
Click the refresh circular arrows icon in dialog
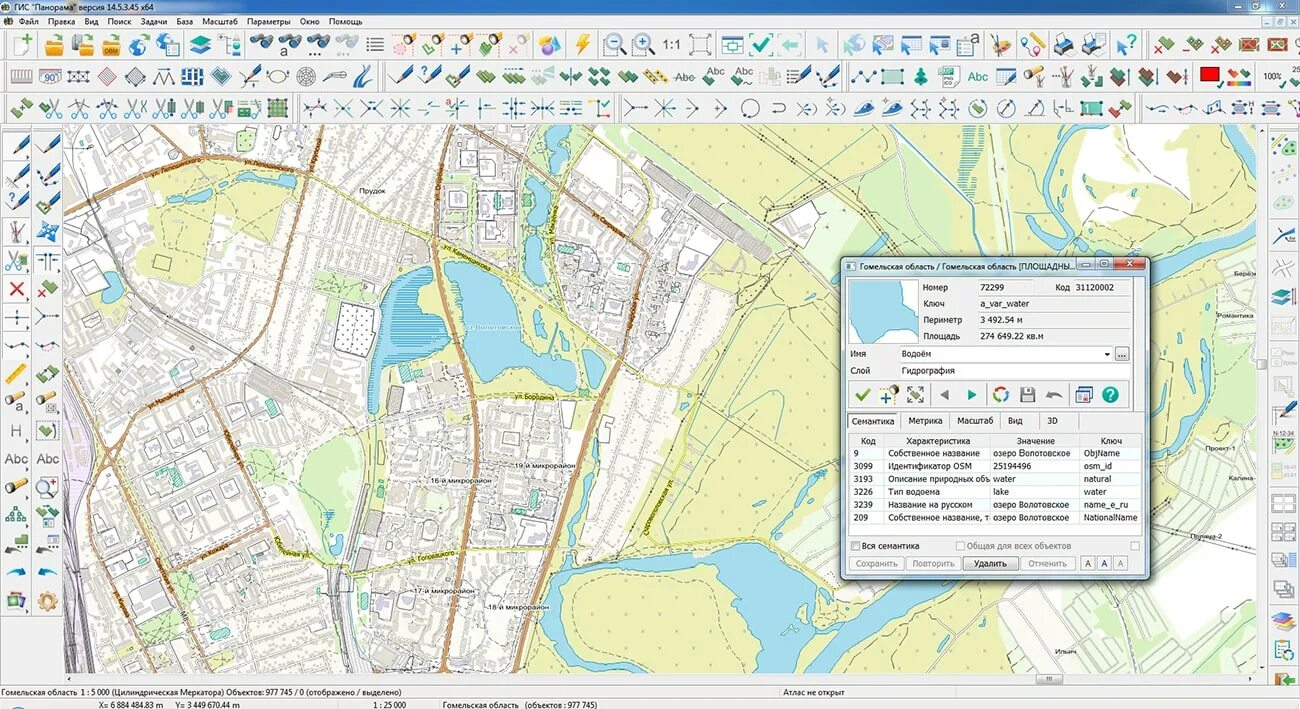(x=1000, y=395)
